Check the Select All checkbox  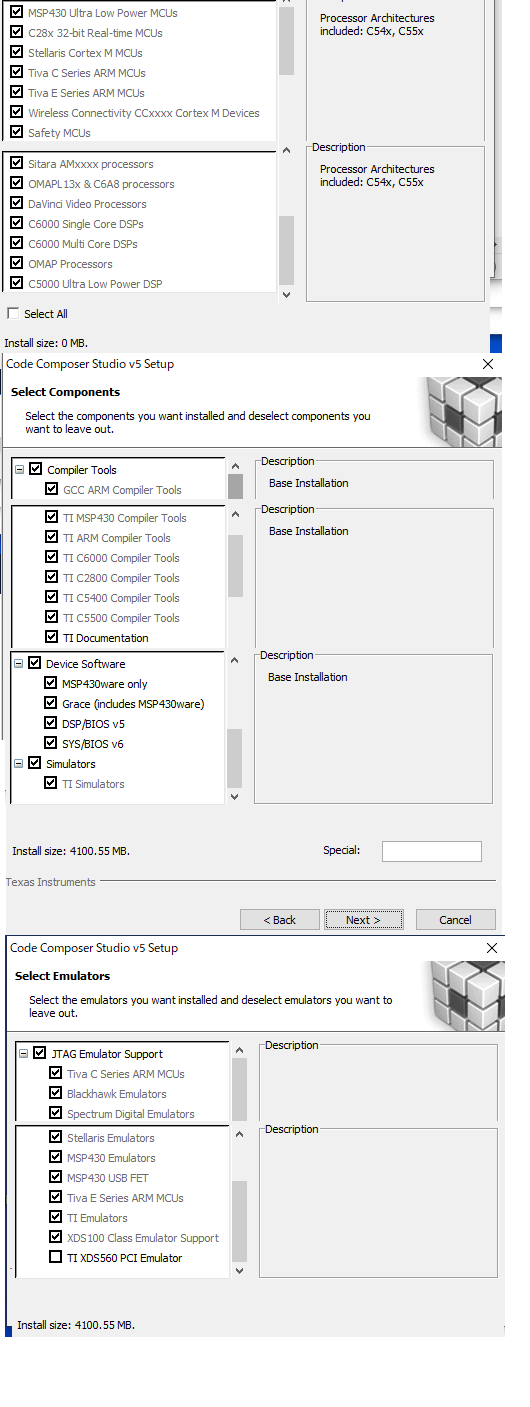pyautogui.click(x=13, y=313)
